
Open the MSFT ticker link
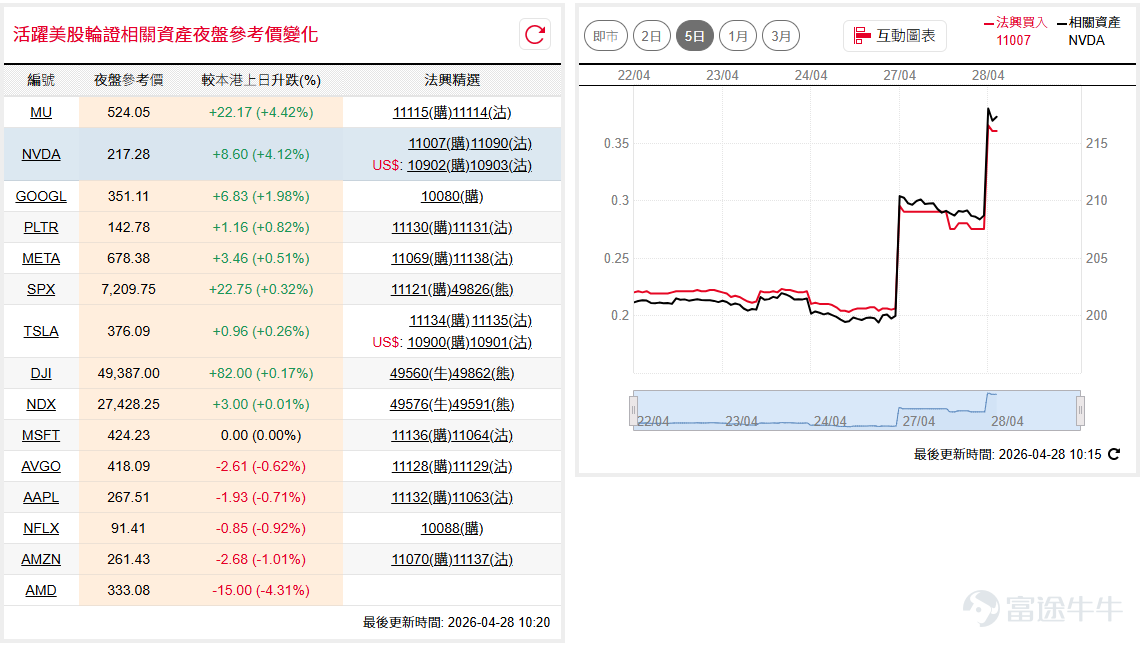pos(41,435)
